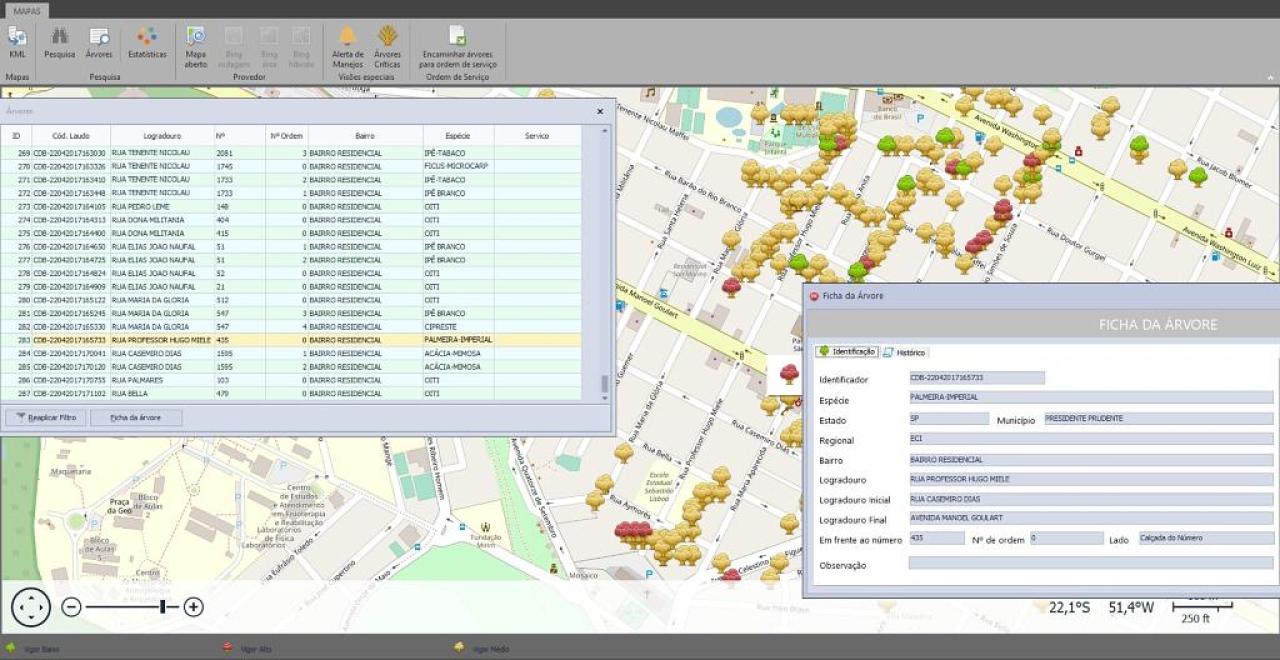Click the Regional field
This screenshot has height=660, width=1280.
coord(1091,438)
